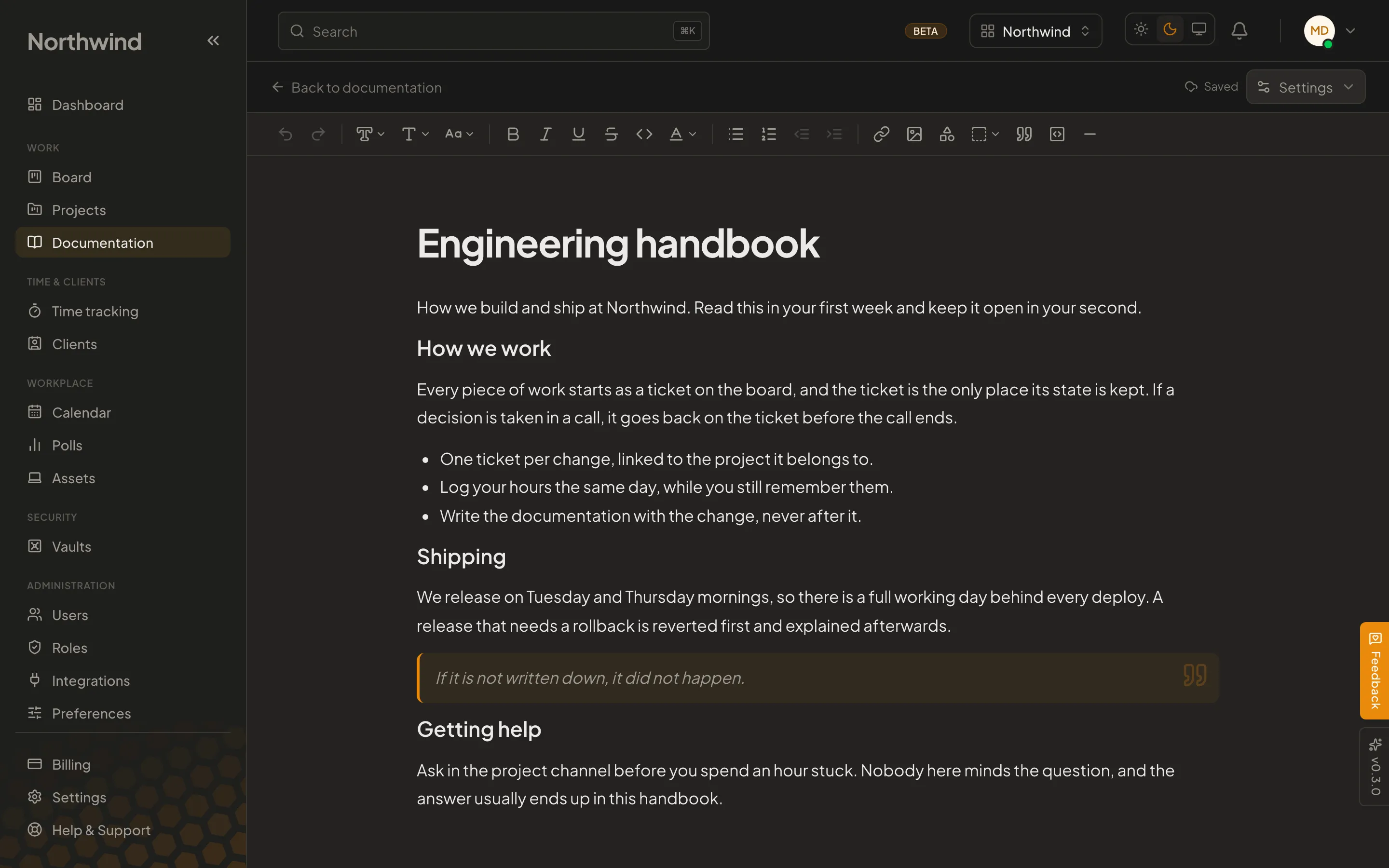Expand the user menu chevron
This screenshot has width=1389, height=868.
pyautogui.click(x=1350, y=31)
